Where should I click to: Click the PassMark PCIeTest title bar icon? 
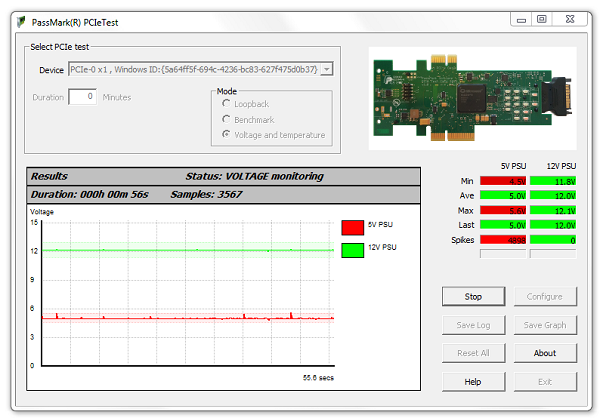[x=21, y=22]
